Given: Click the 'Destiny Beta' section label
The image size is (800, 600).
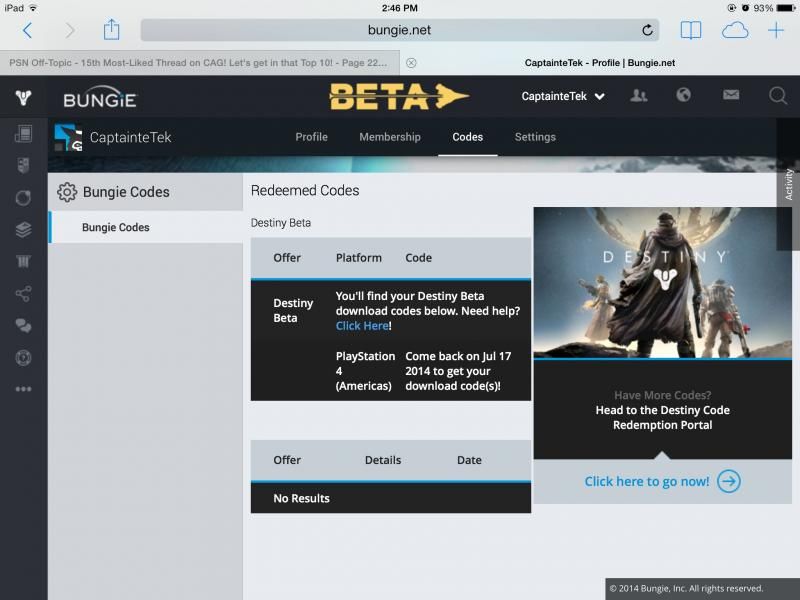Looking at the screenshot, I should click(281, 223).
